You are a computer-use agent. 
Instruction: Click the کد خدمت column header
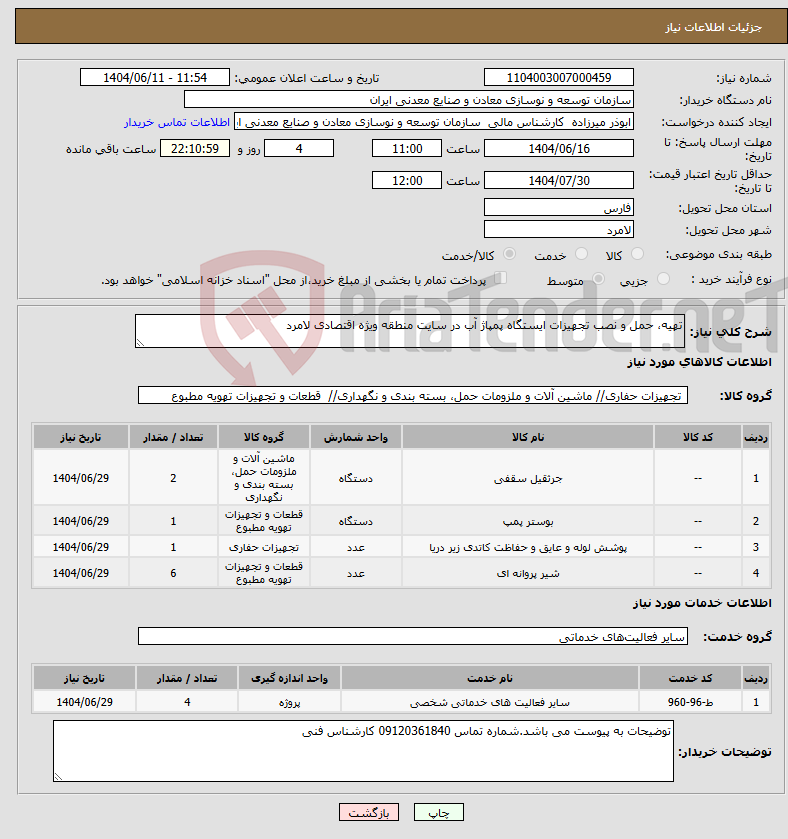pos(690,678)
